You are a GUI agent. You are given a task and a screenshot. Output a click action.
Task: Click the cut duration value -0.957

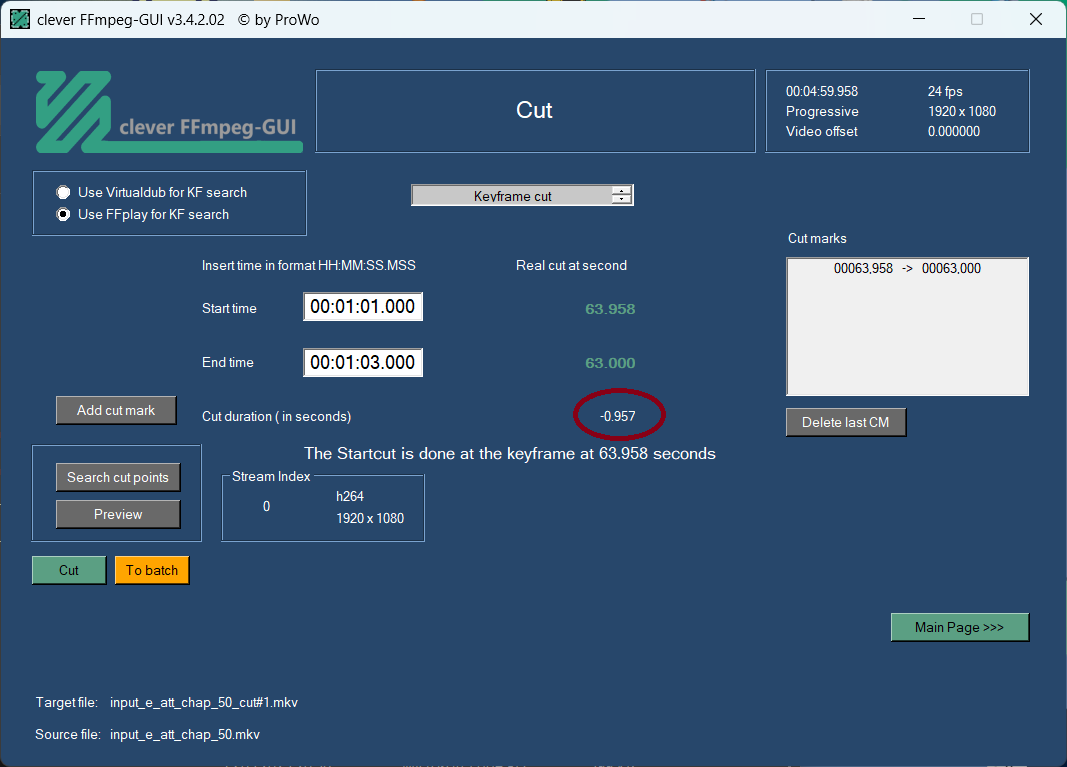[618, 416]
